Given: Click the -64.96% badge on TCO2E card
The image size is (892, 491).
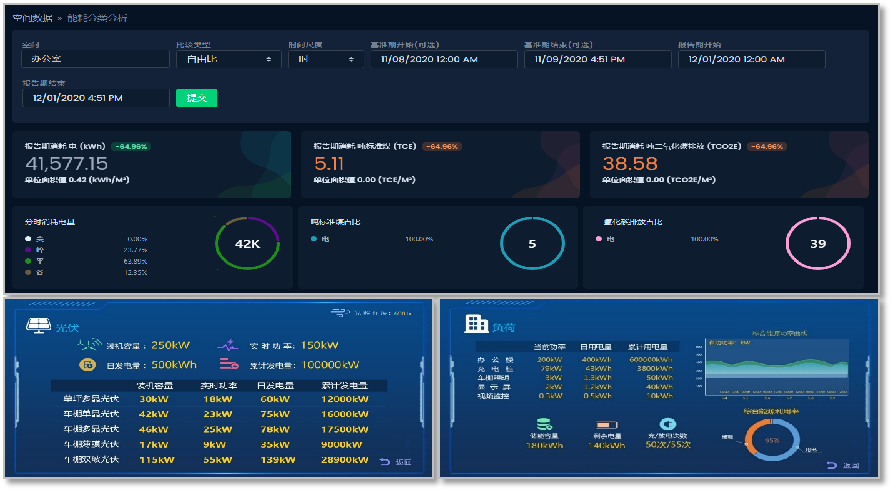Looking at the screenshot, I should click(x=767, y=146).
